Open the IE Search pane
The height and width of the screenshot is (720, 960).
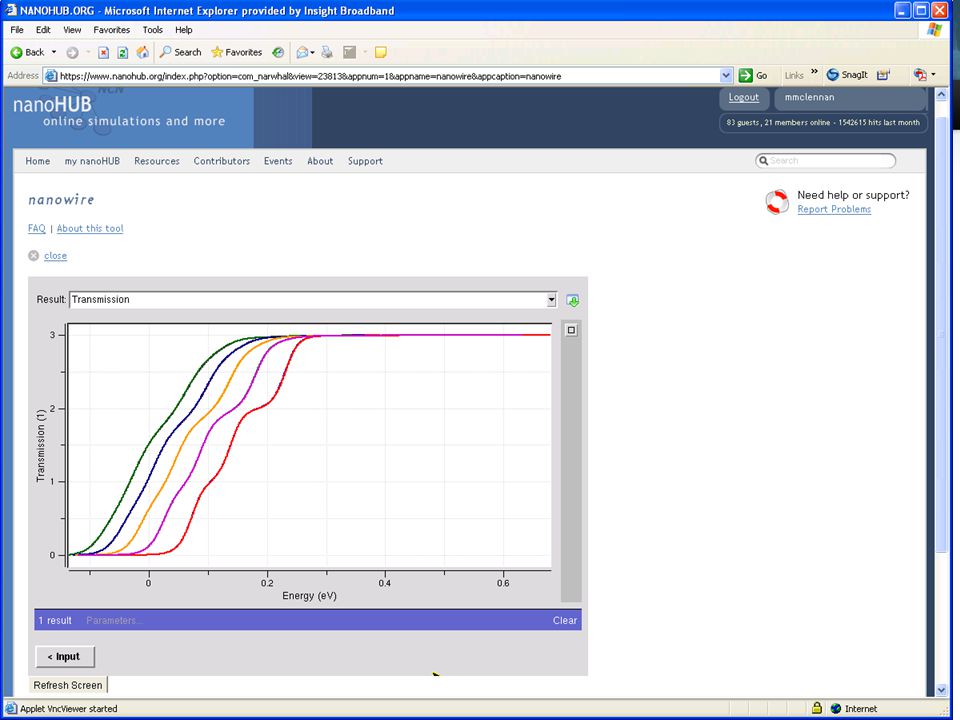coord(181,53)
